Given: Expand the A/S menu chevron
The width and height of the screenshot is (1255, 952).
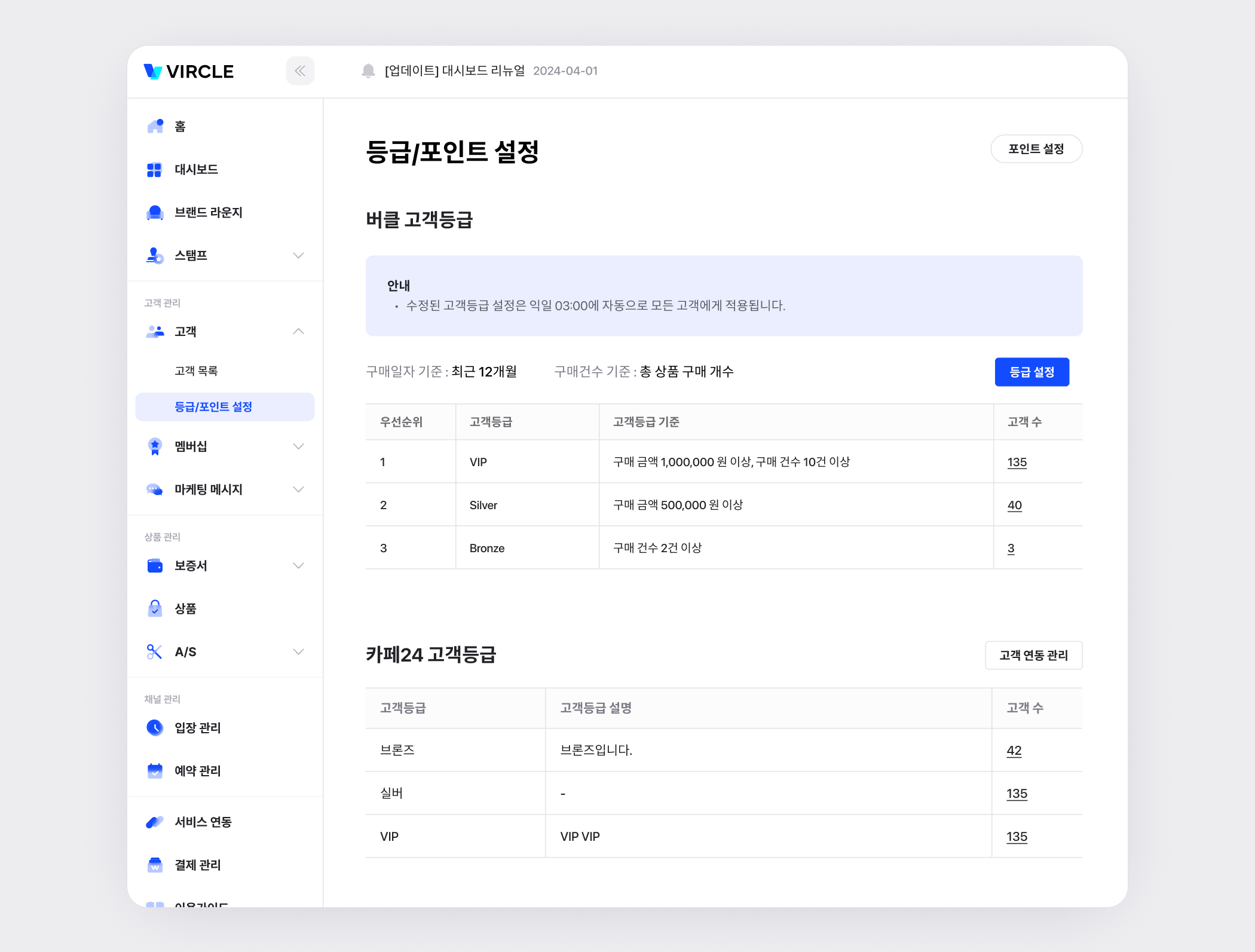Looking at the screenshot, I should (298, 651).
